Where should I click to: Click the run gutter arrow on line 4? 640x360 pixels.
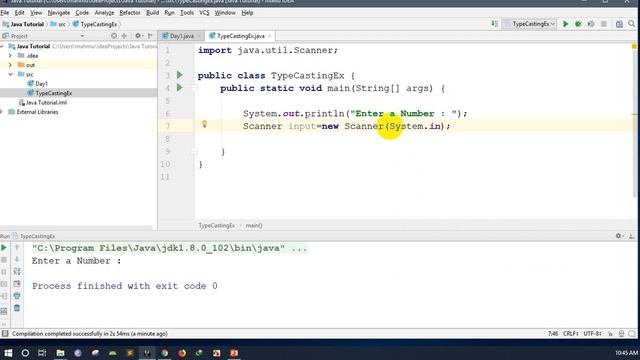pyautogui.click(x=180, y=87)
